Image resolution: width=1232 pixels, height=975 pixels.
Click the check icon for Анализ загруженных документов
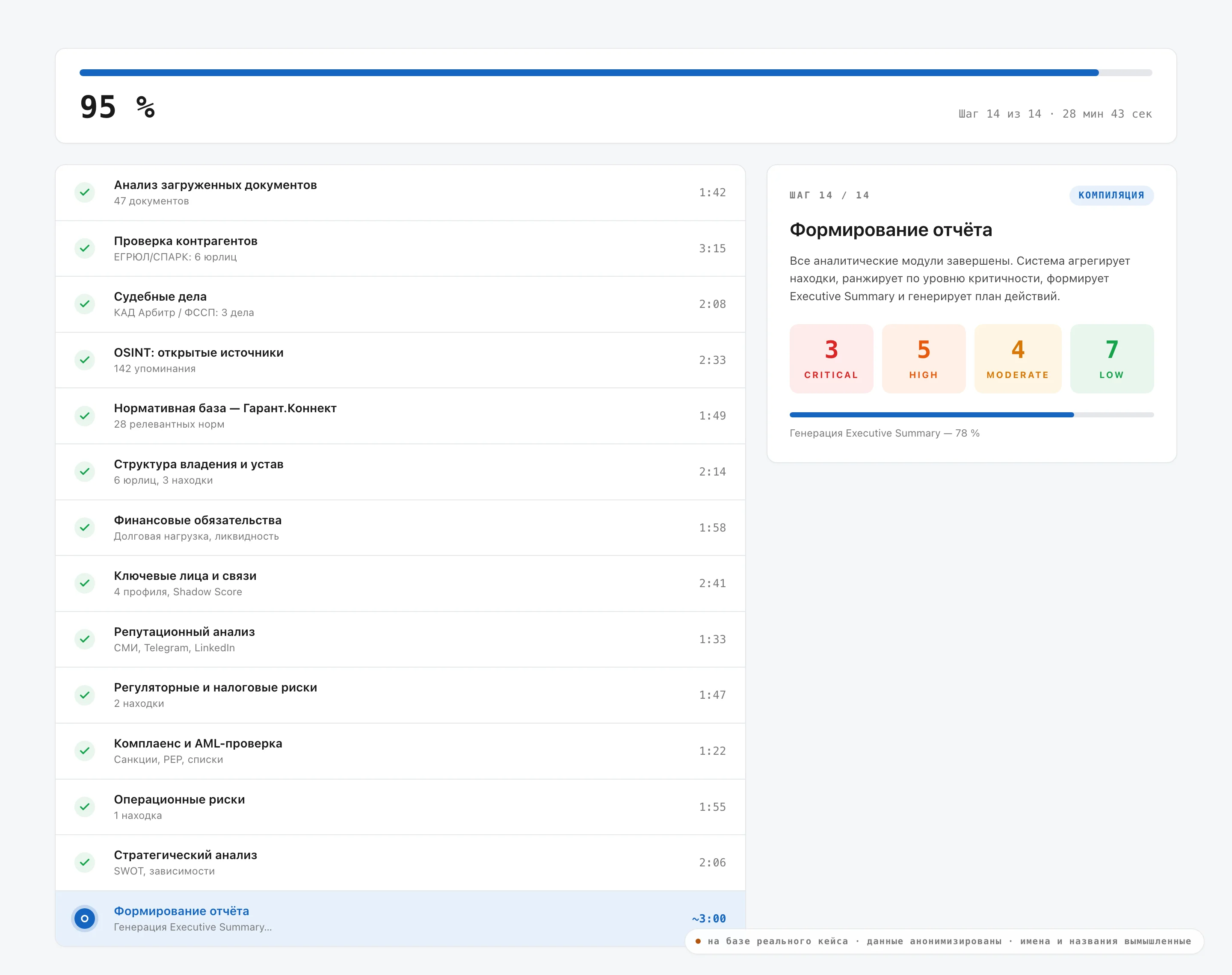point(85,192)
